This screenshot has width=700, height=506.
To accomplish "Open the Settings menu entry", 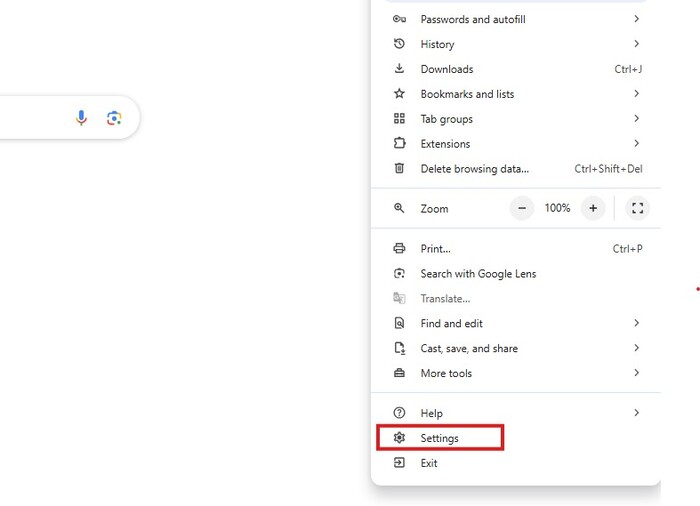I will pyautogui.click(x=516, y=438).
